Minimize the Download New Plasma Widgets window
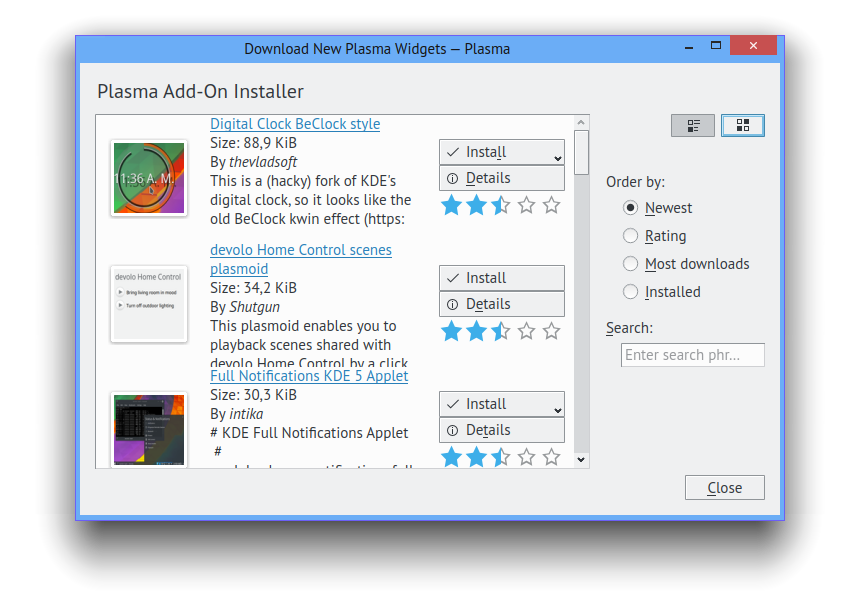This screenshot has height=606, width=860. (689, 47)
